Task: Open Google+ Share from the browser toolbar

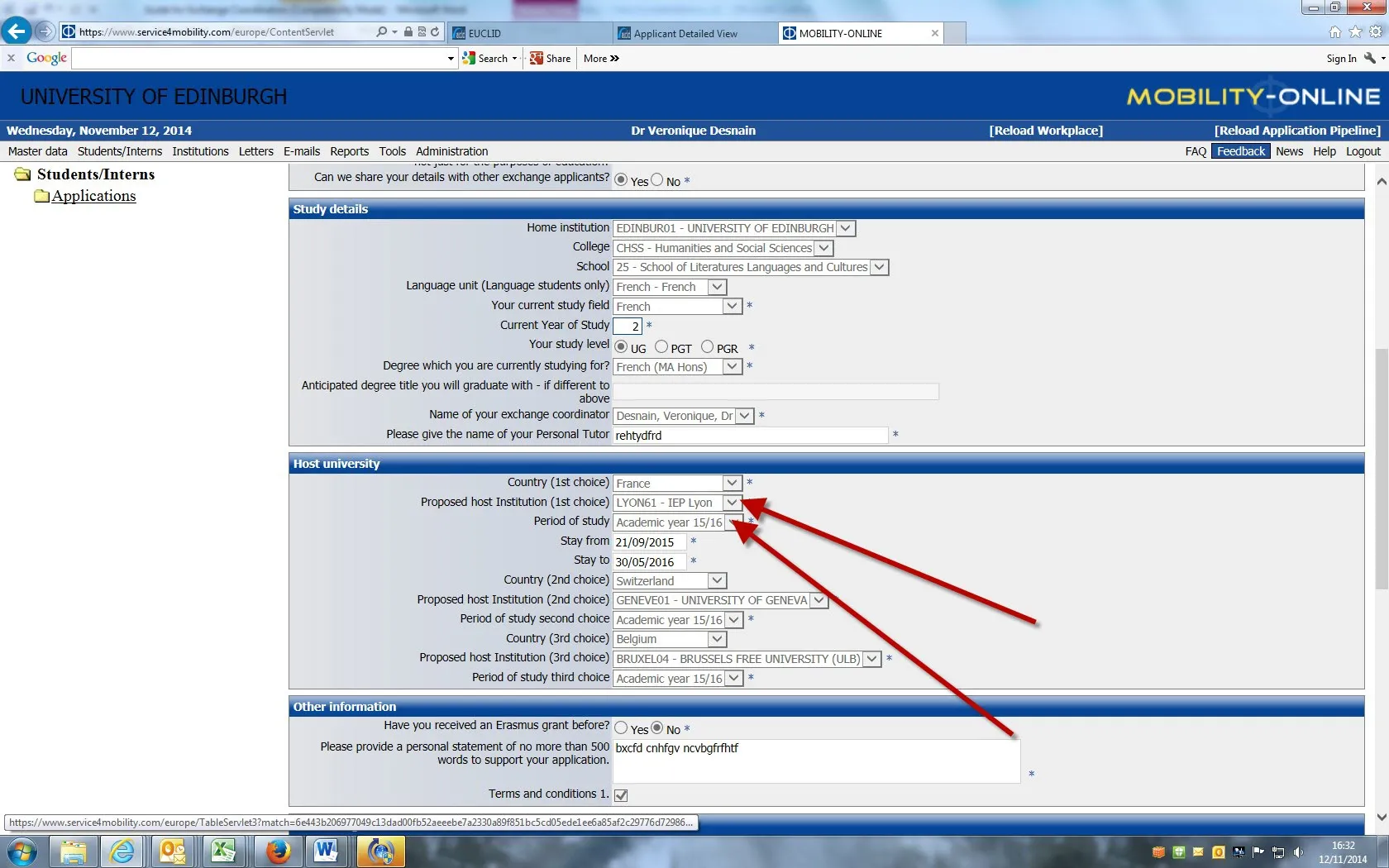Action: click(x=549, y=58)
